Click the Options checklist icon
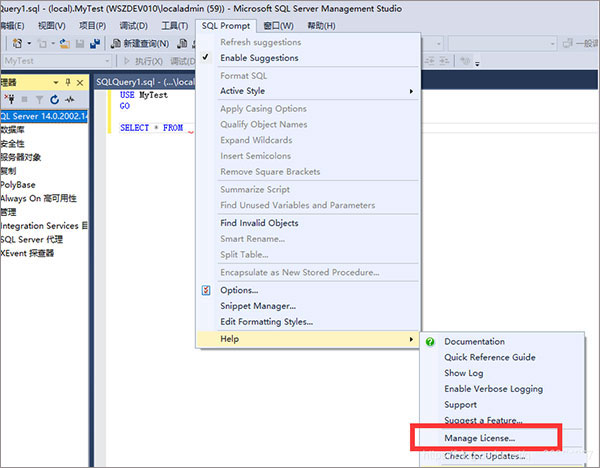This screenshot has width=600, height=468. pos(206,290)
